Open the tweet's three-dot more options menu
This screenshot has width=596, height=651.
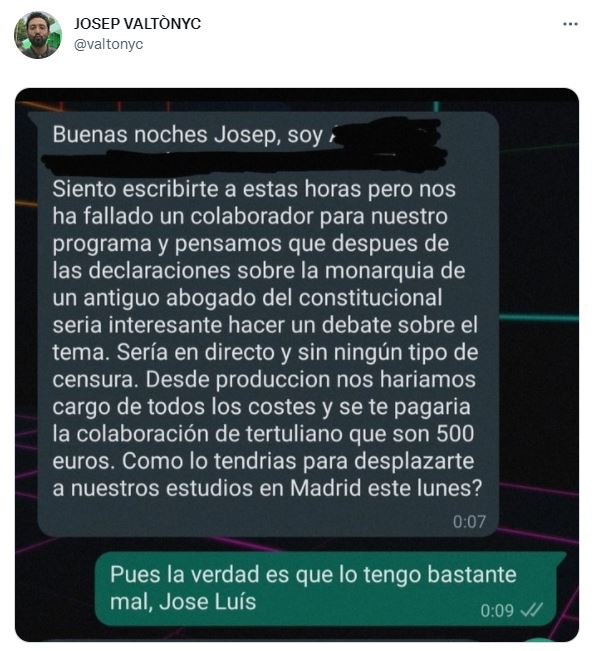(570, 24)
